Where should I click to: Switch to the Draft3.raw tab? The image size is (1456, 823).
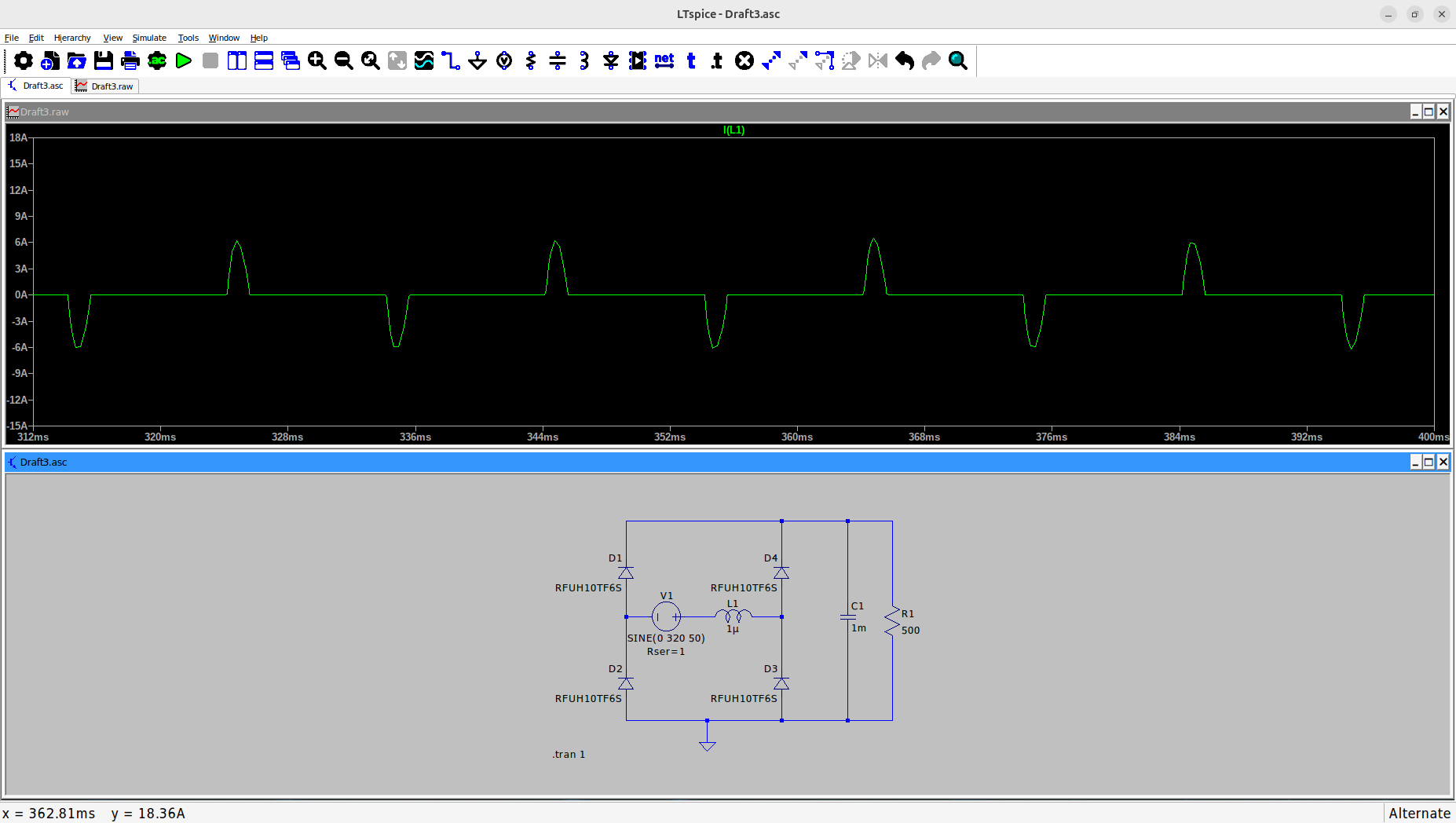click(105, 86)
